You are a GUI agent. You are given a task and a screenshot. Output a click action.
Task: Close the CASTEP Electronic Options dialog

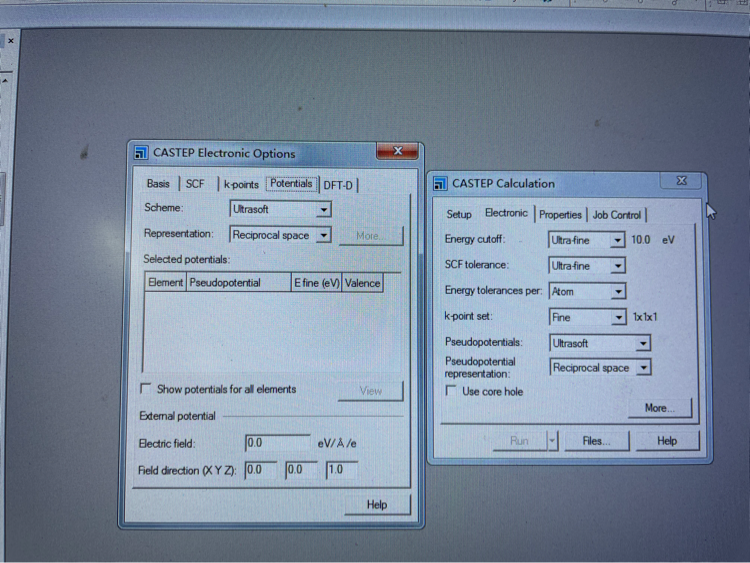pyautogui.click(x=397, y=151)
